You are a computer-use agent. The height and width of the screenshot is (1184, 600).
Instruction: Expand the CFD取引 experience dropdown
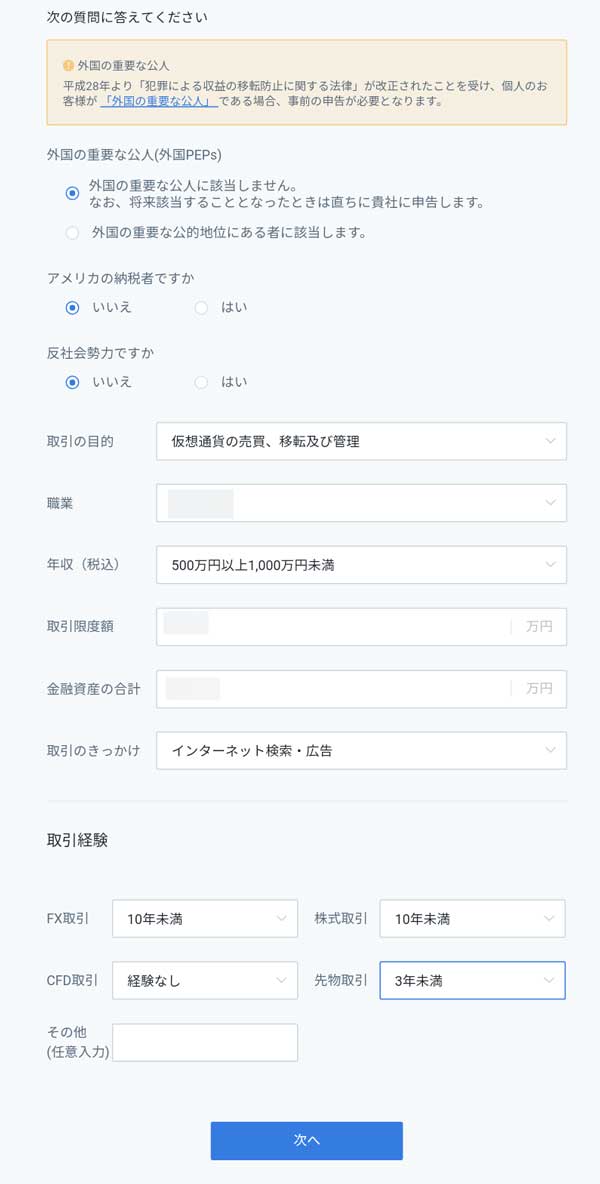(x=205, y=981)
